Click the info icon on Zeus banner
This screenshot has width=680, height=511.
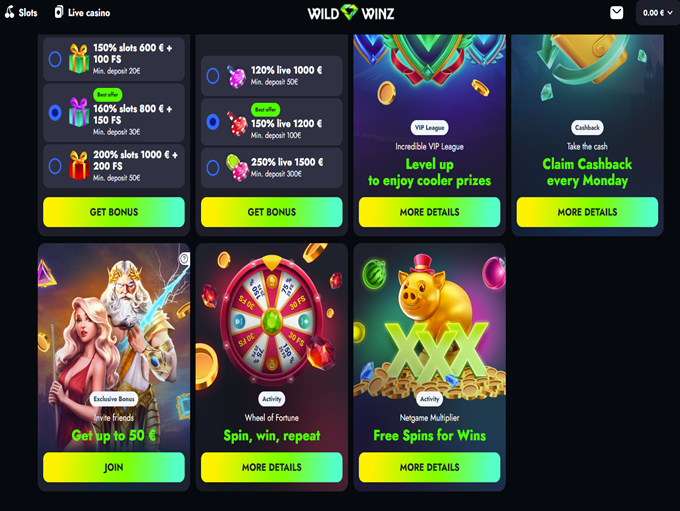coord(184,259)
